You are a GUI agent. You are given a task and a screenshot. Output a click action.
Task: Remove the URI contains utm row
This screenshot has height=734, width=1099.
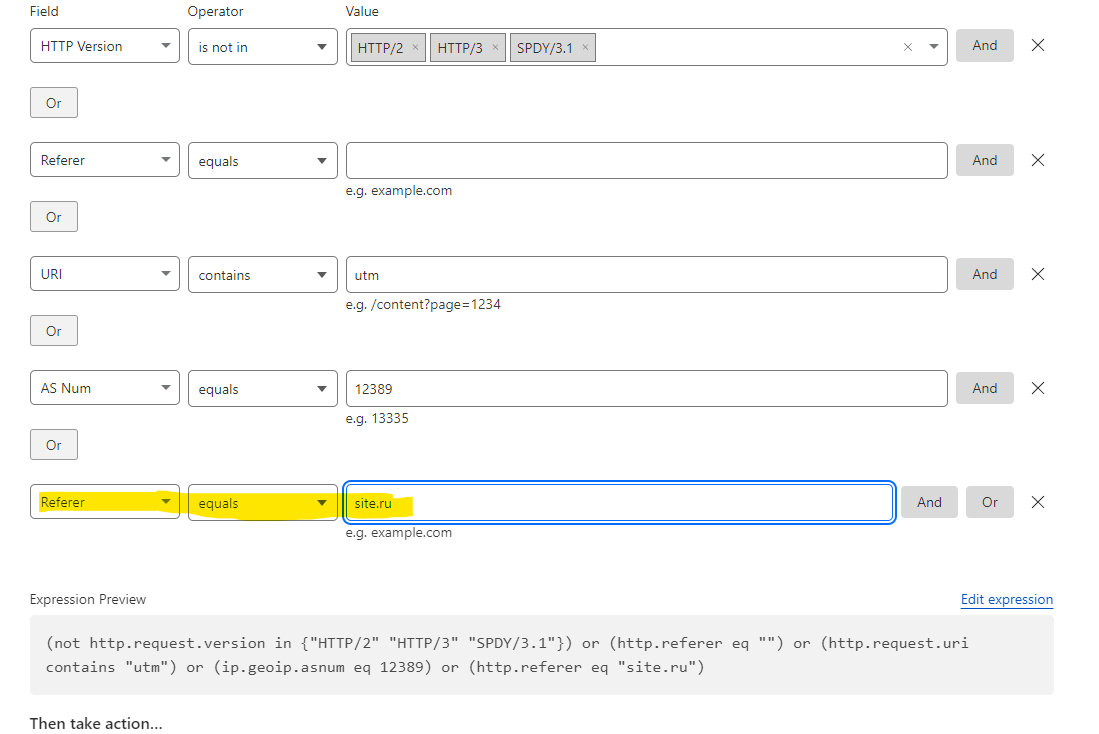[x=1038, y=274]
